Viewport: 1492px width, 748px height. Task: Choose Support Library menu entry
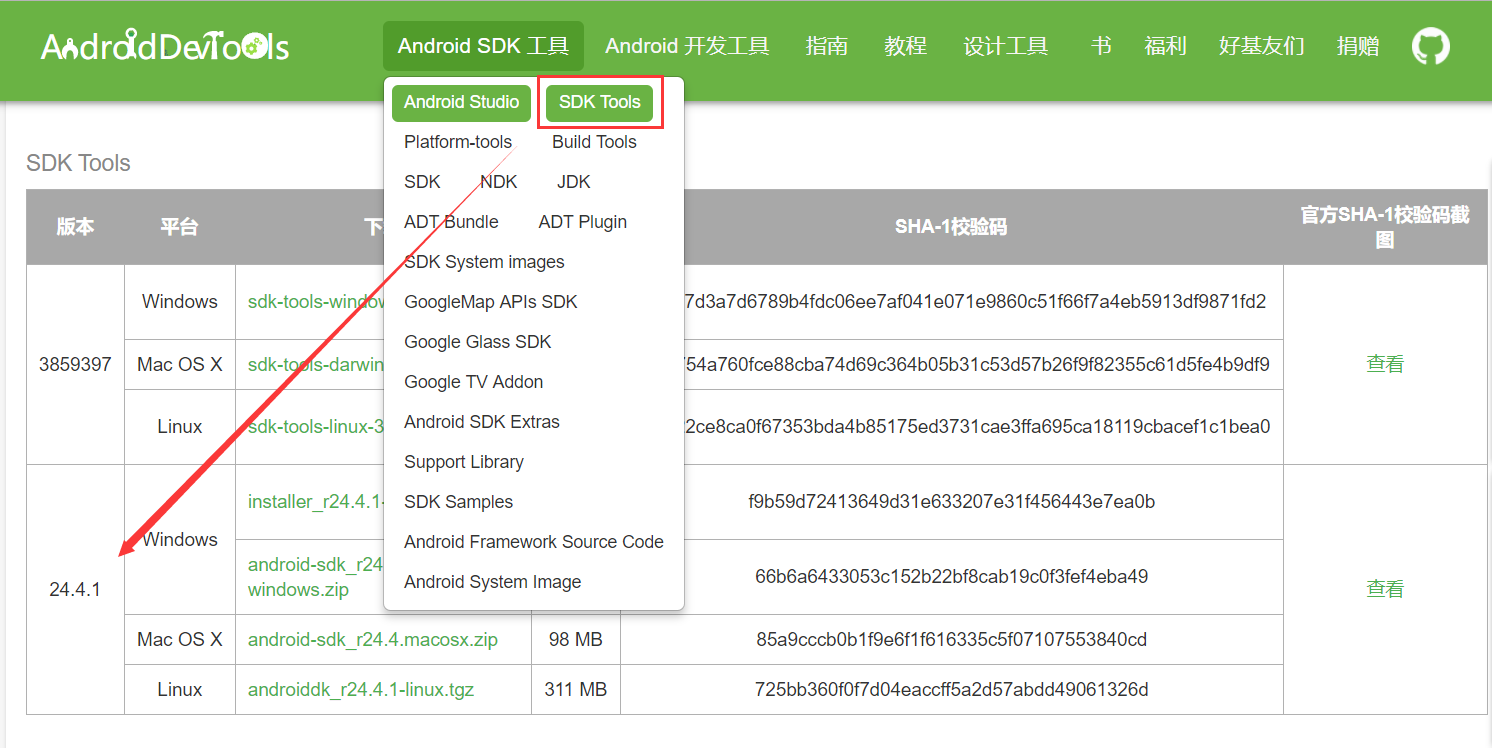click(x=464, y=462)
